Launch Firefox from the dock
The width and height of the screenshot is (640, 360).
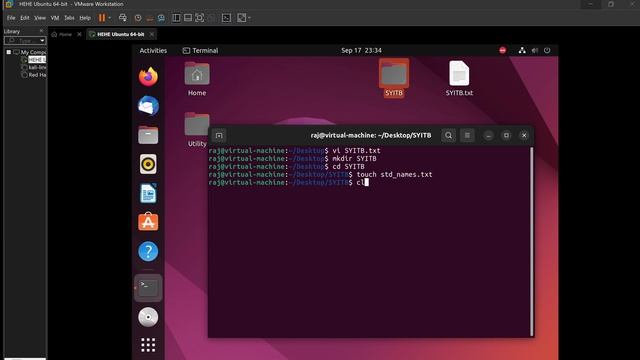pyautogui.click(x=148, y=77)
